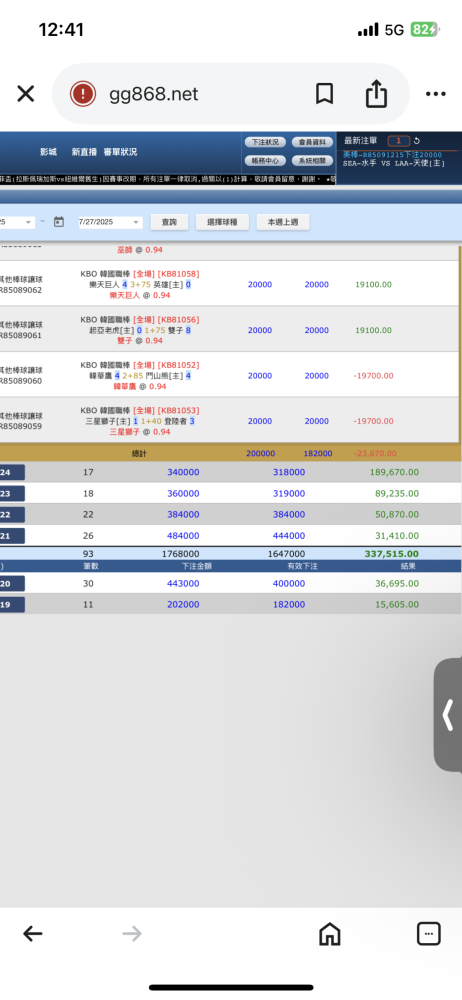
Task: Close the browser tab with X icon
Action: pos(26,94)
